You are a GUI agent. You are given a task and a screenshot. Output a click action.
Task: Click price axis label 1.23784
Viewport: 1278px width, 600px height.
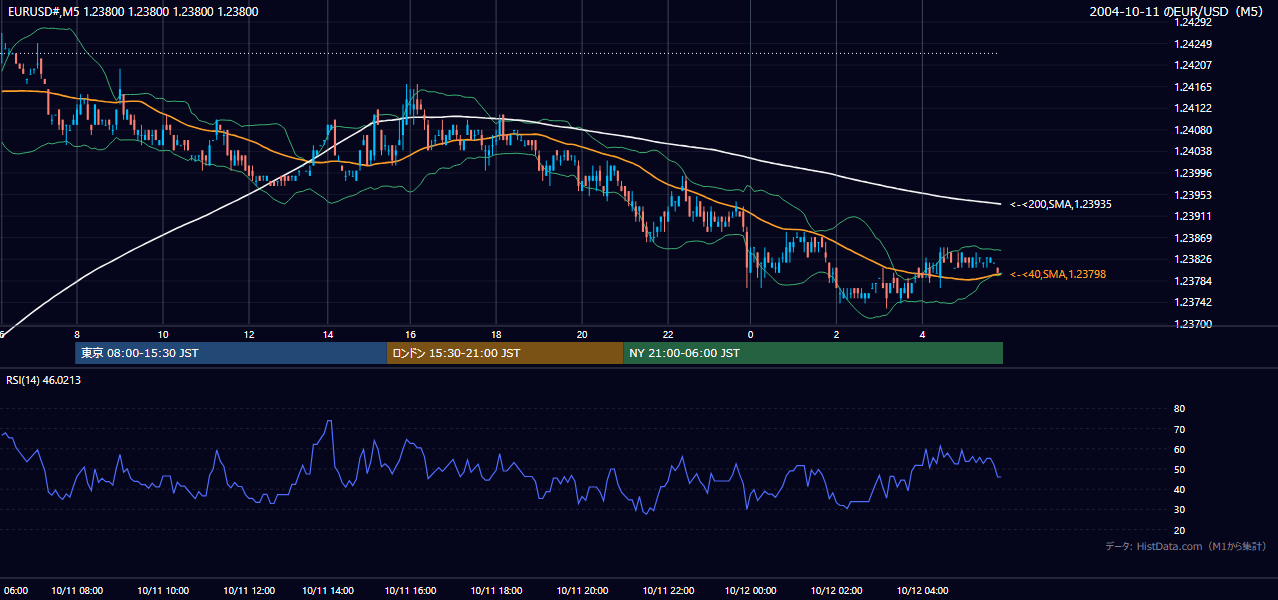coord(1193,281)
